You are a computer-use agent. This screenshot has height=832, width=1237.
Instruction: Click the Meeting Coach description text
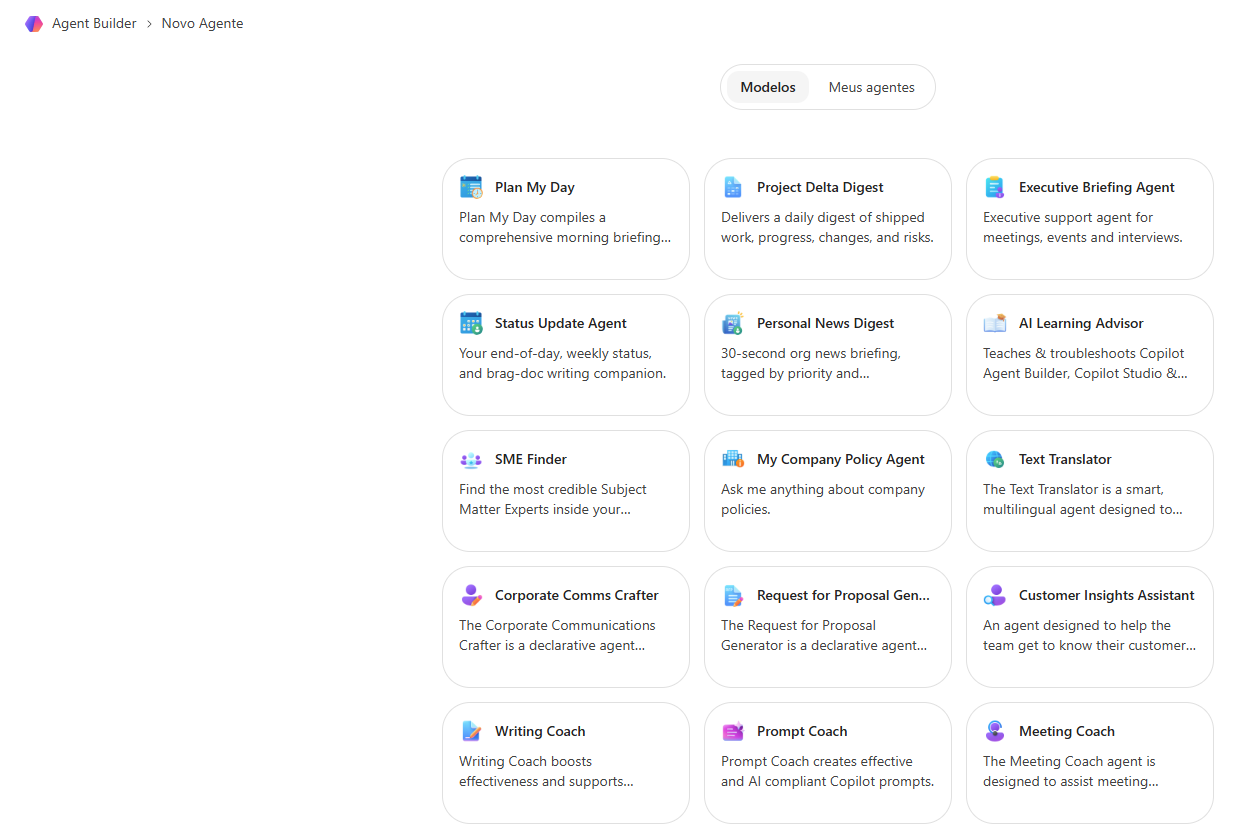[x=1071, y=771]
